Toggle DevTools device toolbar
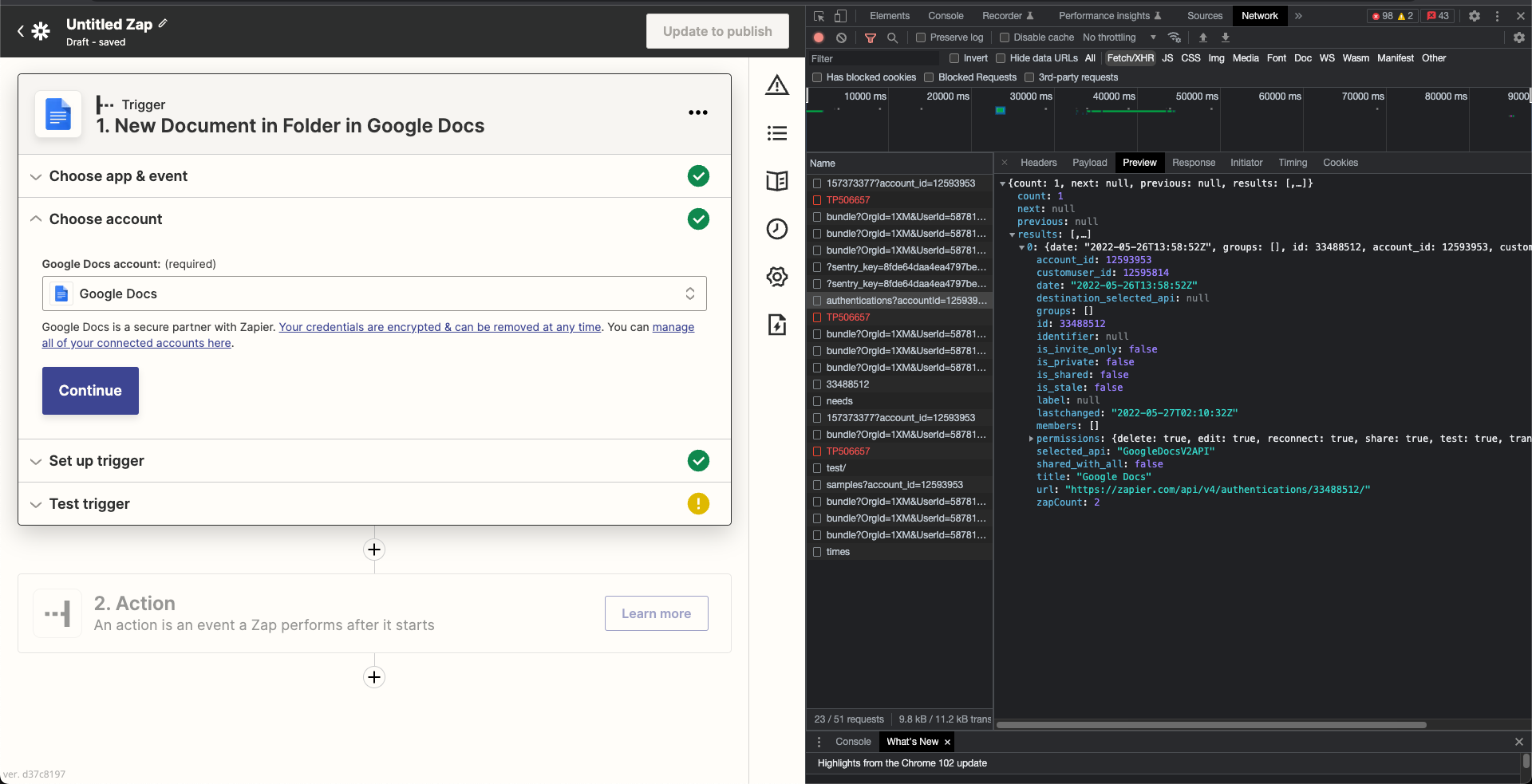Screen dimensions: 1532x784 (840, 16)
